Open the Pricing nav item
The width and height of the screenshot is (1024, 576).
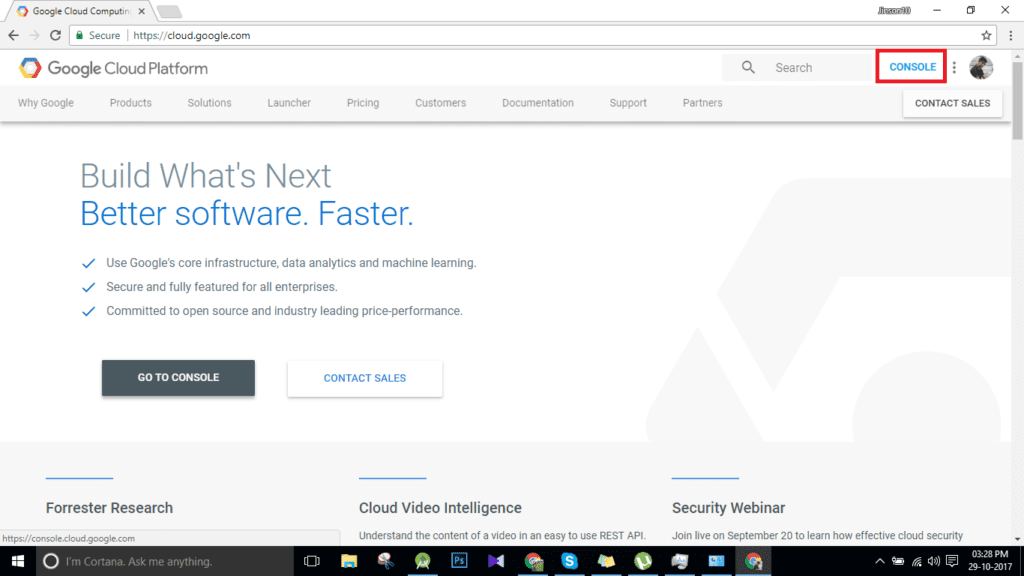point(363,103)
